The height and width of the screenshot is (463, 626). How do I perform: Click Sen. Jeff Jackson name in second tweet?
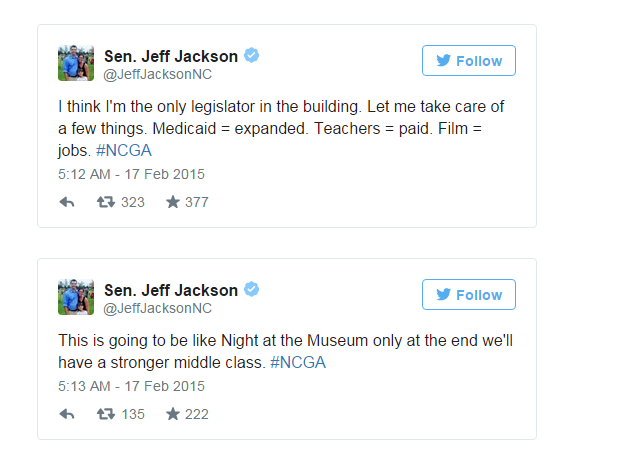pyautogui.click(x=171, y=290)
